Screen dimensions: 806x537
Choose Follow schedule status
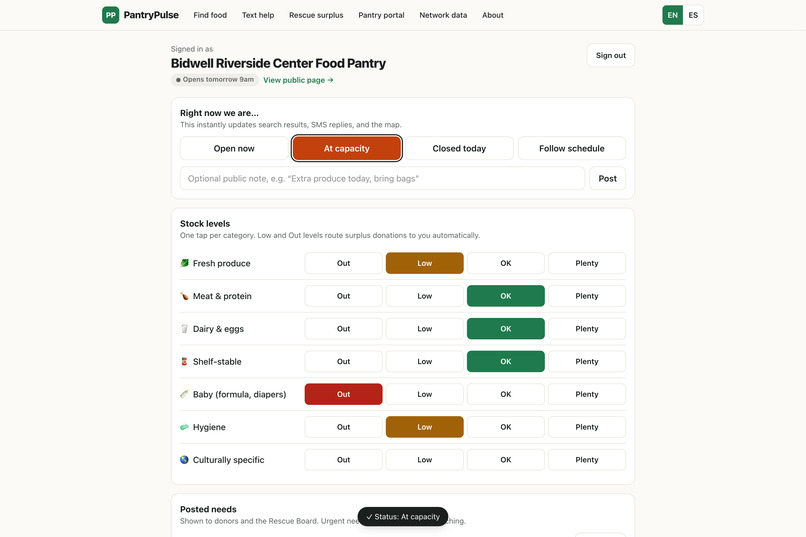[x=572, y=149]
